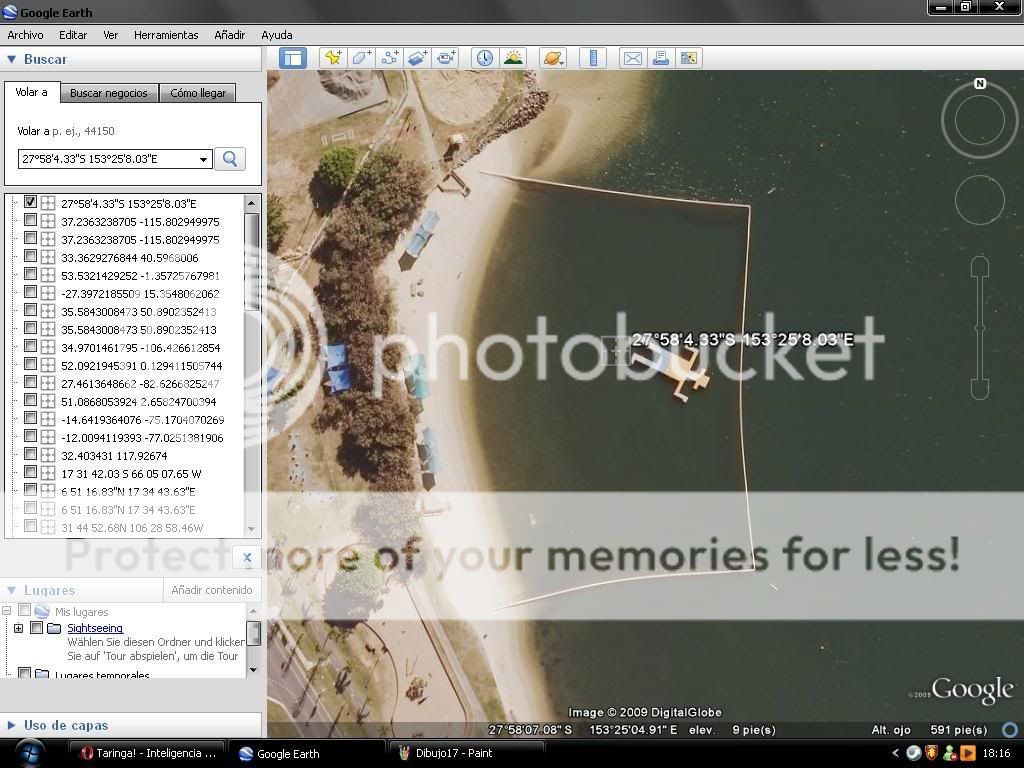Screen dimensions: 1024x768
Task: Click the Windows Start orb
Action: point(29,752)
